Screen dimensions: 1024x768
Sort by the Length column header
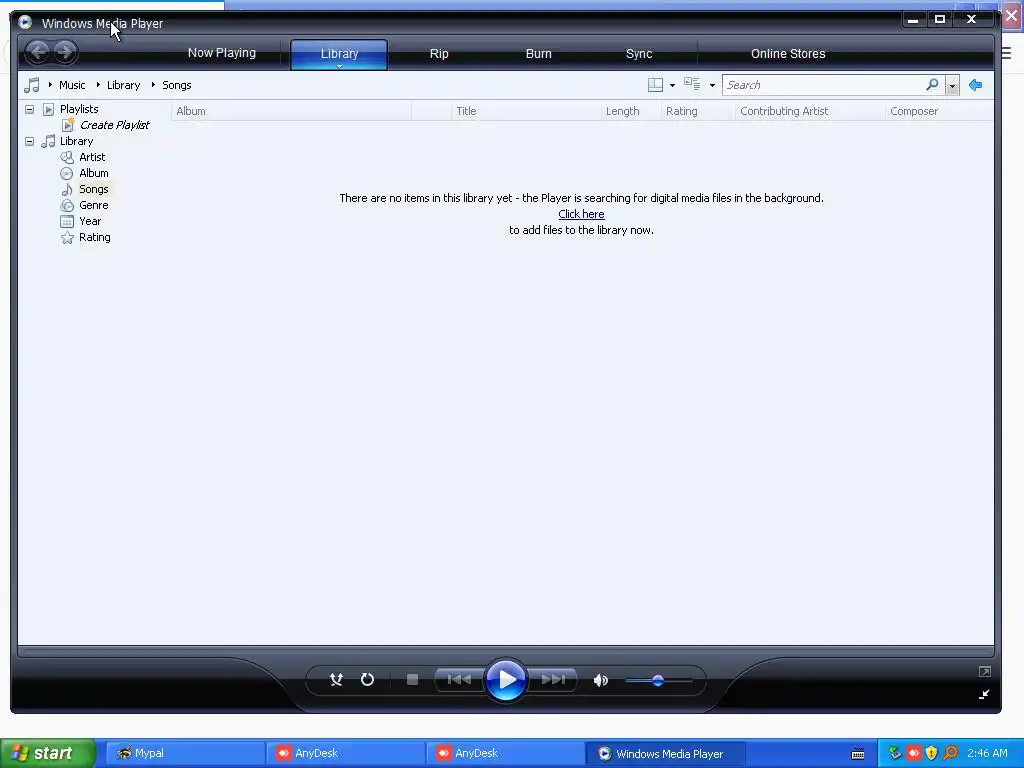click(x=631, y=111)
